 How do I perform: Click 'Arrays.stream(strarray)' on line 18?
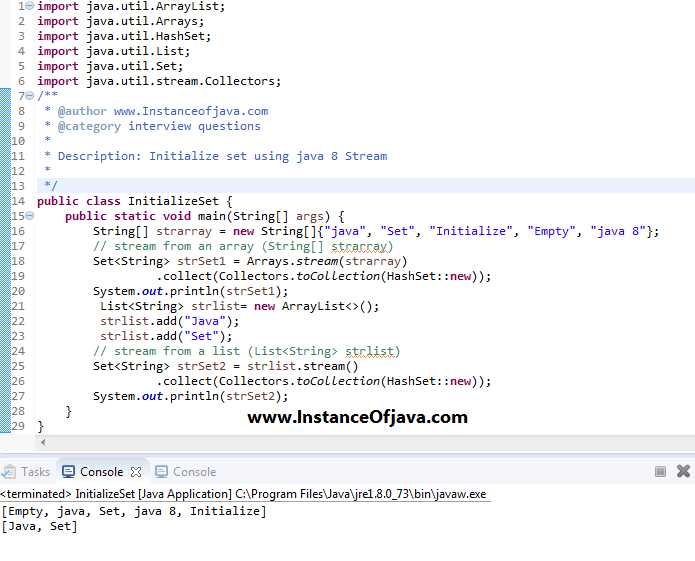point(327,261)
